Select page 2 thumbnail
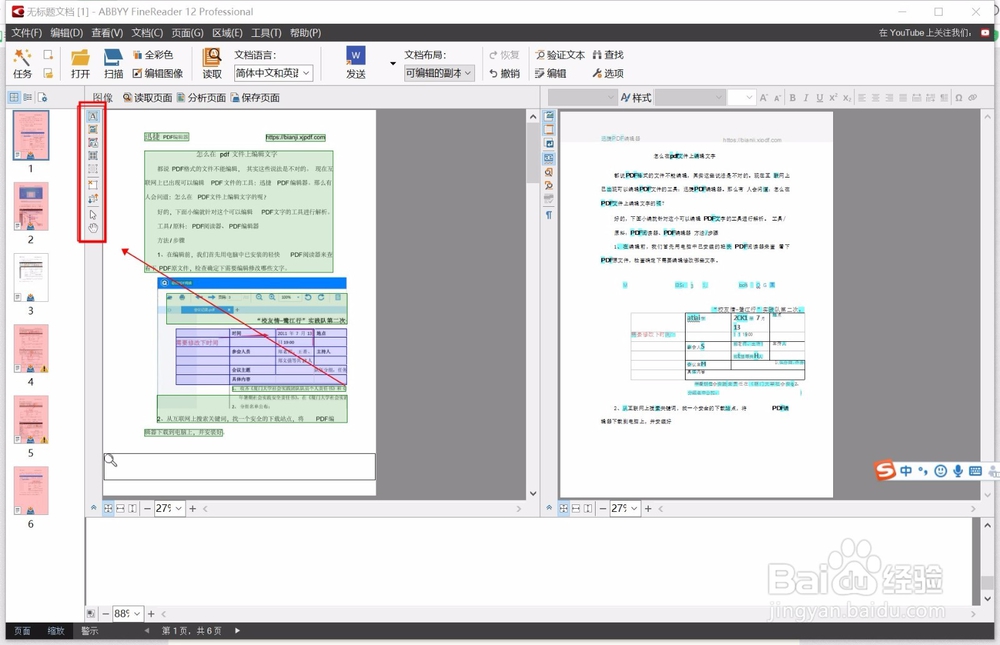The width and height of the screenshot is (1000, 645). click(x=31, y=207)
